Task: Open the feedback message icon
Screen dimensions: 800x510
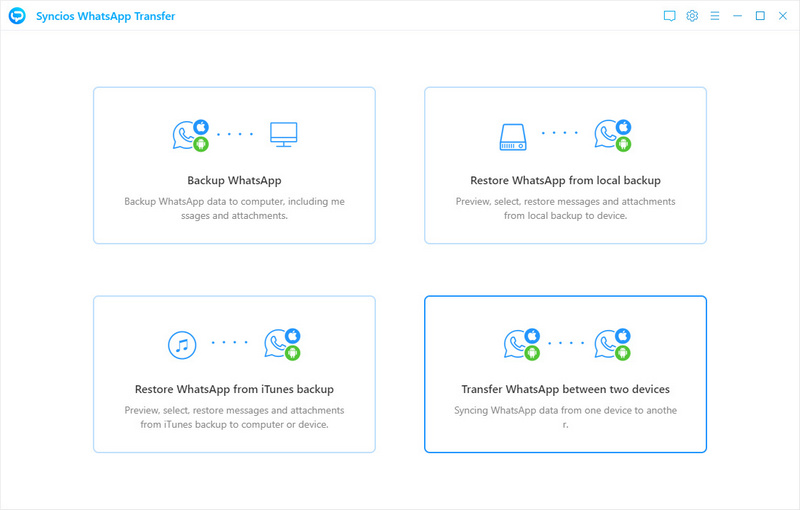Action: tap(669, 16)
